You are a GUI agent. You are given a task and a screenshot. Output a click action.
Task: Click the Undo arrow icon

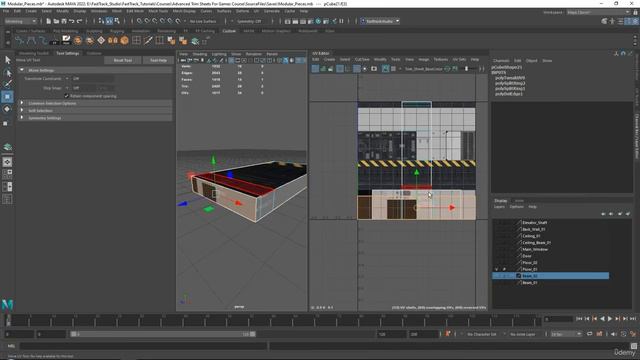click(x=72, y=21)
